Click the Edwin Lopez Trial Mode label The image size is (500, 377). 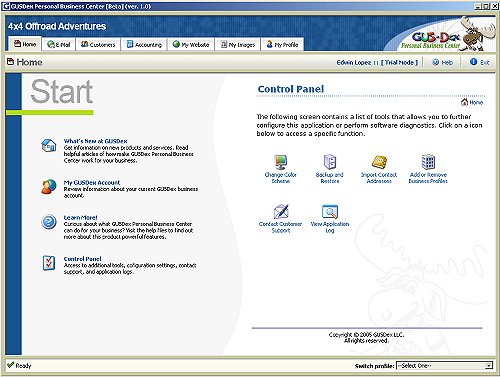pyautogui.click(x=377, y=62)
